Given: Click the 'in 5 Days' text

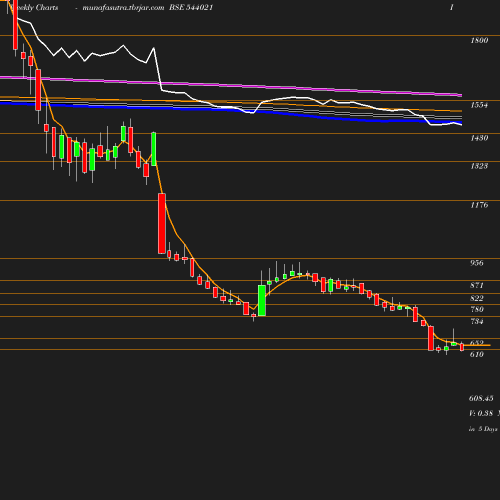Looking at the screenshot, I should (x=483, y=429).
